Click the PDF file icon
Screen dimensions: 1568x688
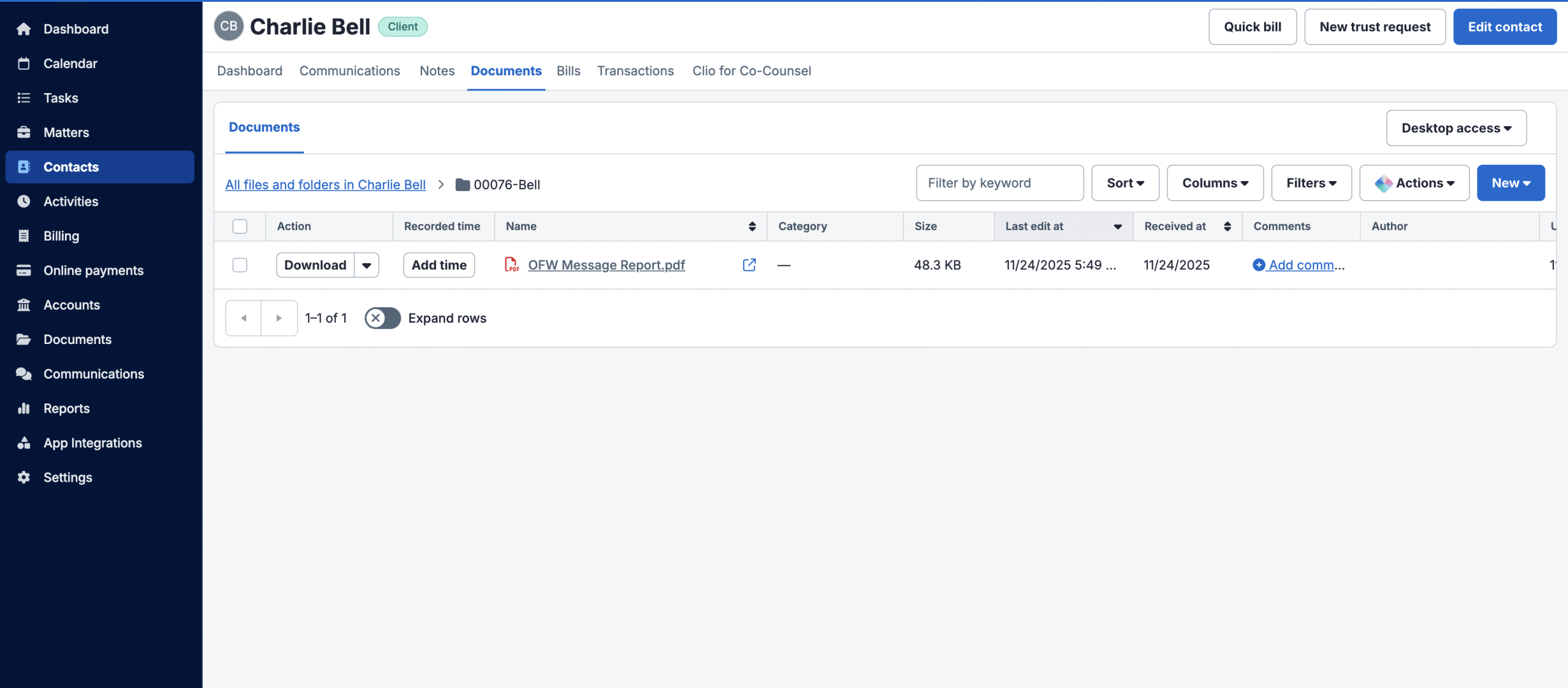[511, 264]
